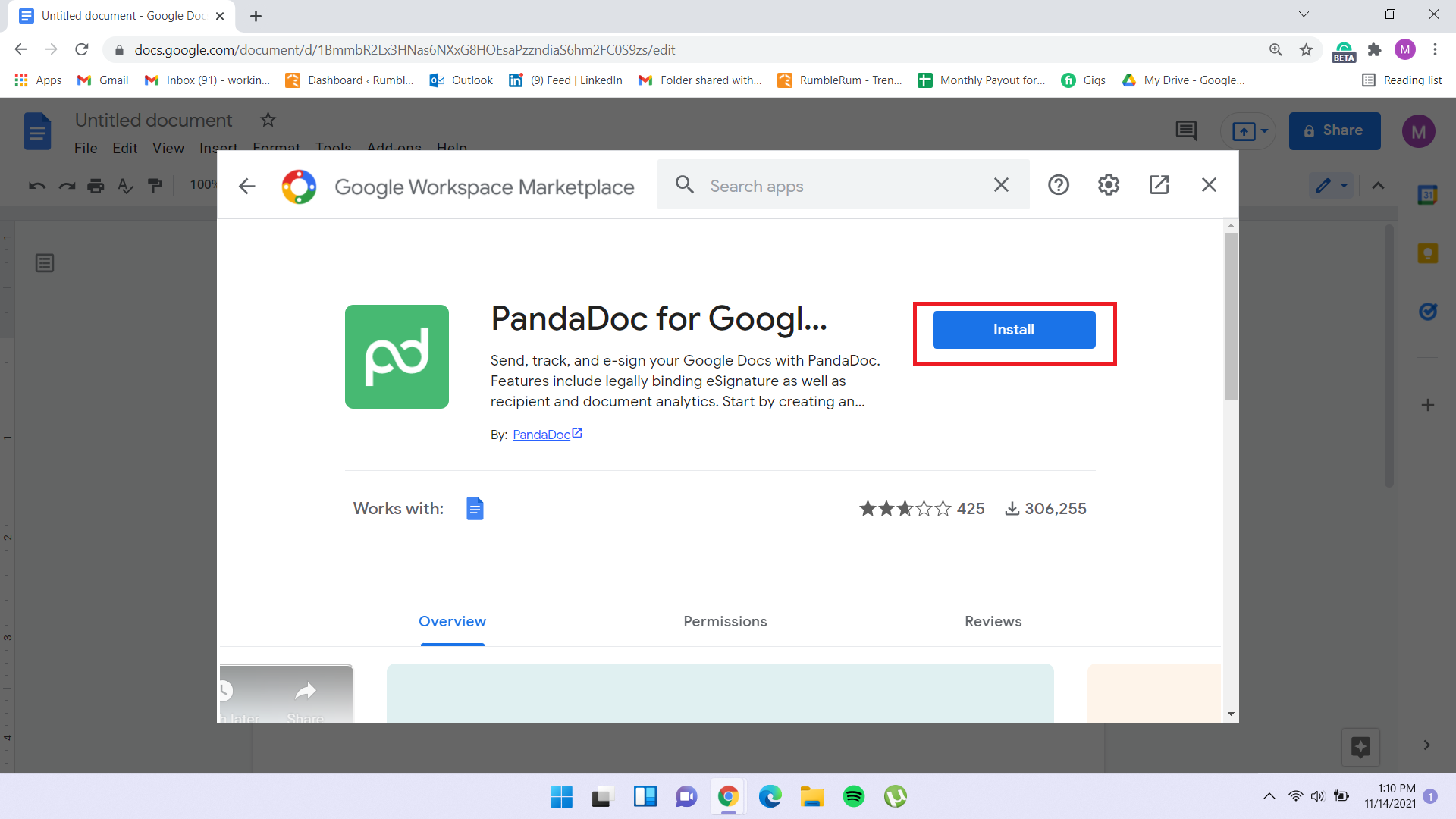
Task: Switch to the Reviews tab
Action: (993, 621)
